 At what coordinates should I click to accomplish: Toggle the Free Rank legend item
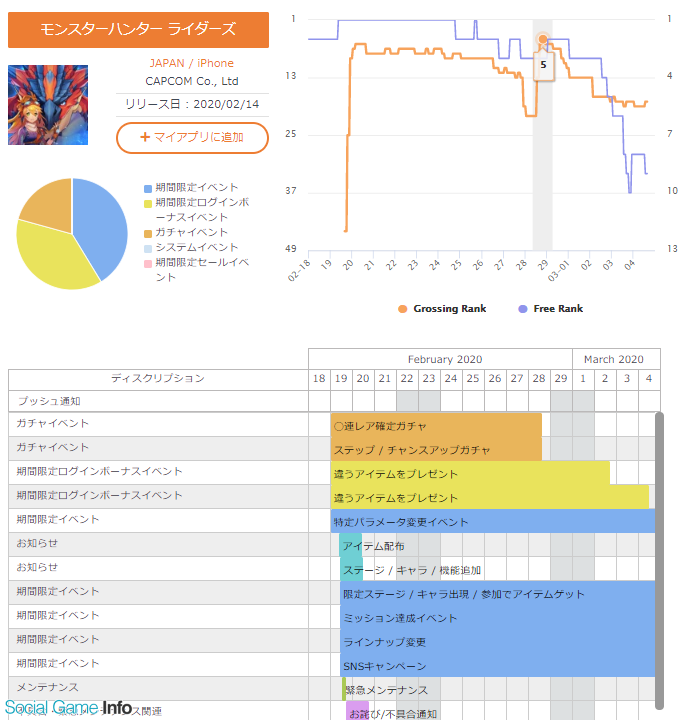550,309
